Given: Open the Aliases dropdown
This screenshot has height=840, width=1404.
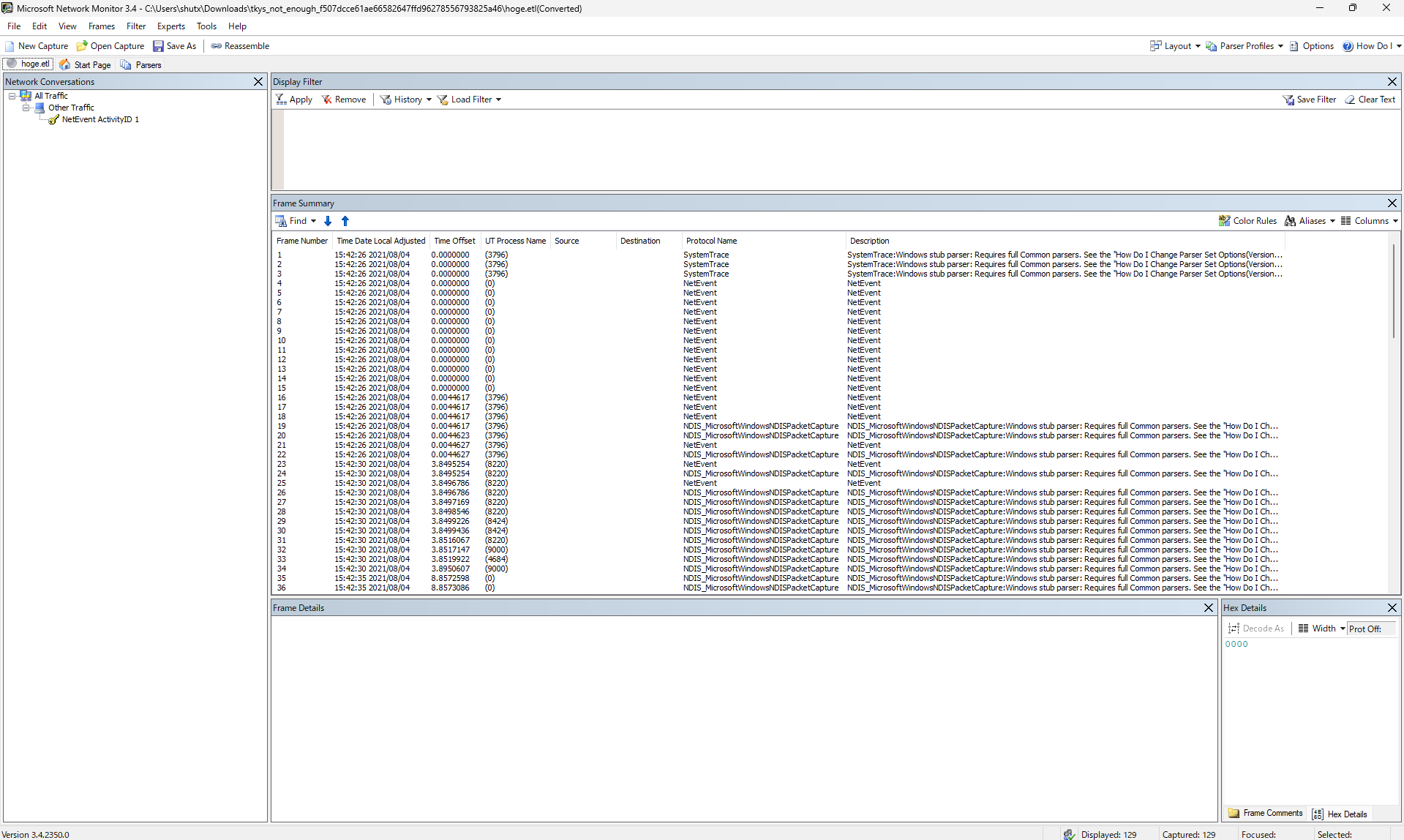Looking at the screenshot, I should pyautogui.click(x=1310, y=221).
